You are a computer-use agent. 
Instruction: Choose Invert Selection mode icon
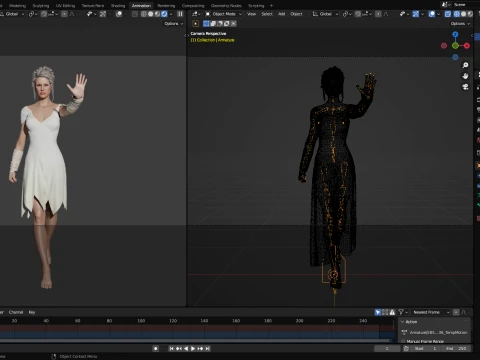(x=227, y=24)
